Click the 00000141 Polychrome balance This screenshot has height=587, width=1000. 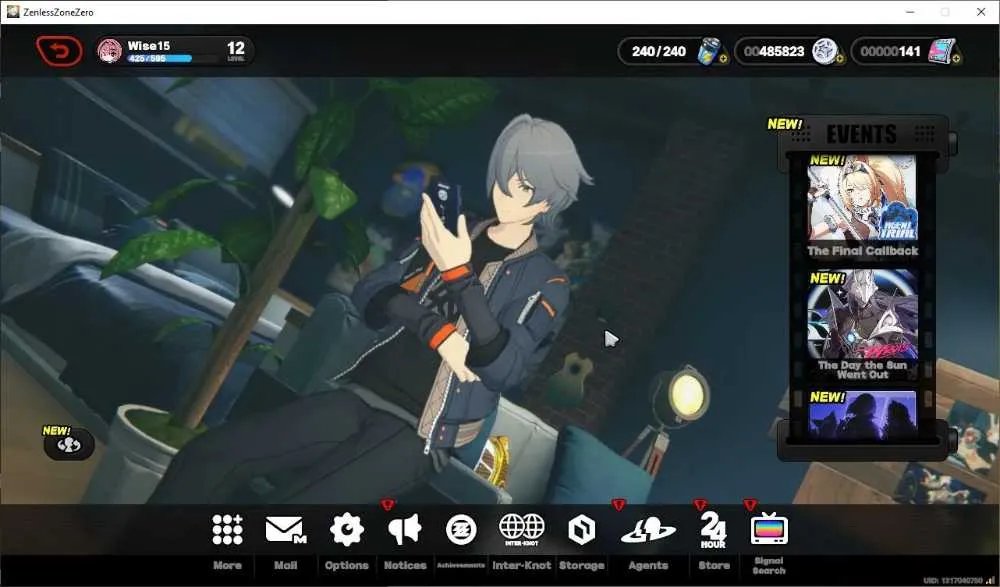coord(890,51)
